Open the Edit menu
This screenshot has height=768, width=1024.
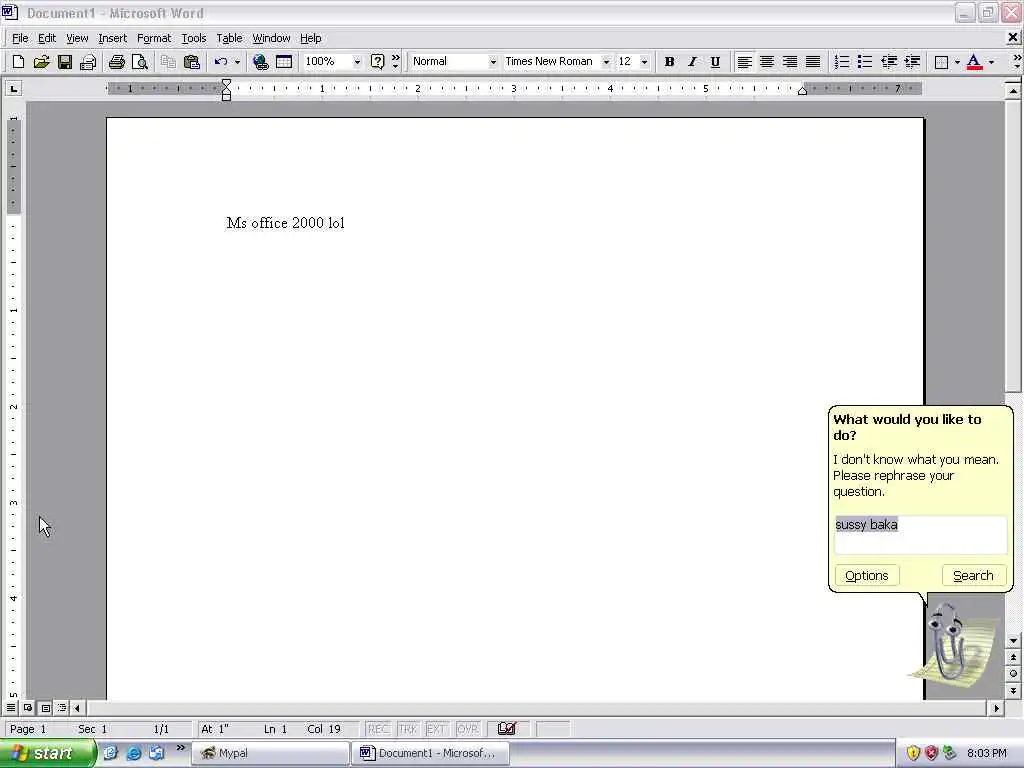point(46,38)
